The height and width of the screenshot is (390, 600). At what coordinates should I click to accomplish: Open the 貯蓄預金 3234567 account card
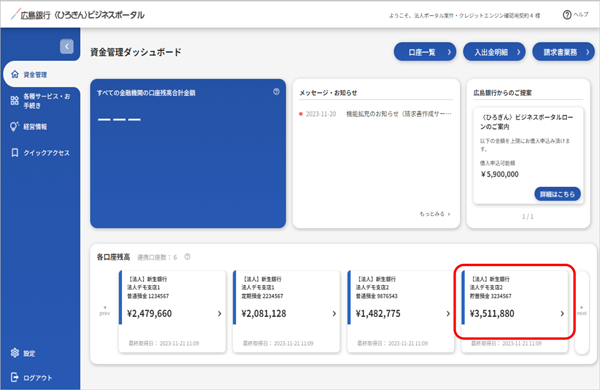[515, 312]
